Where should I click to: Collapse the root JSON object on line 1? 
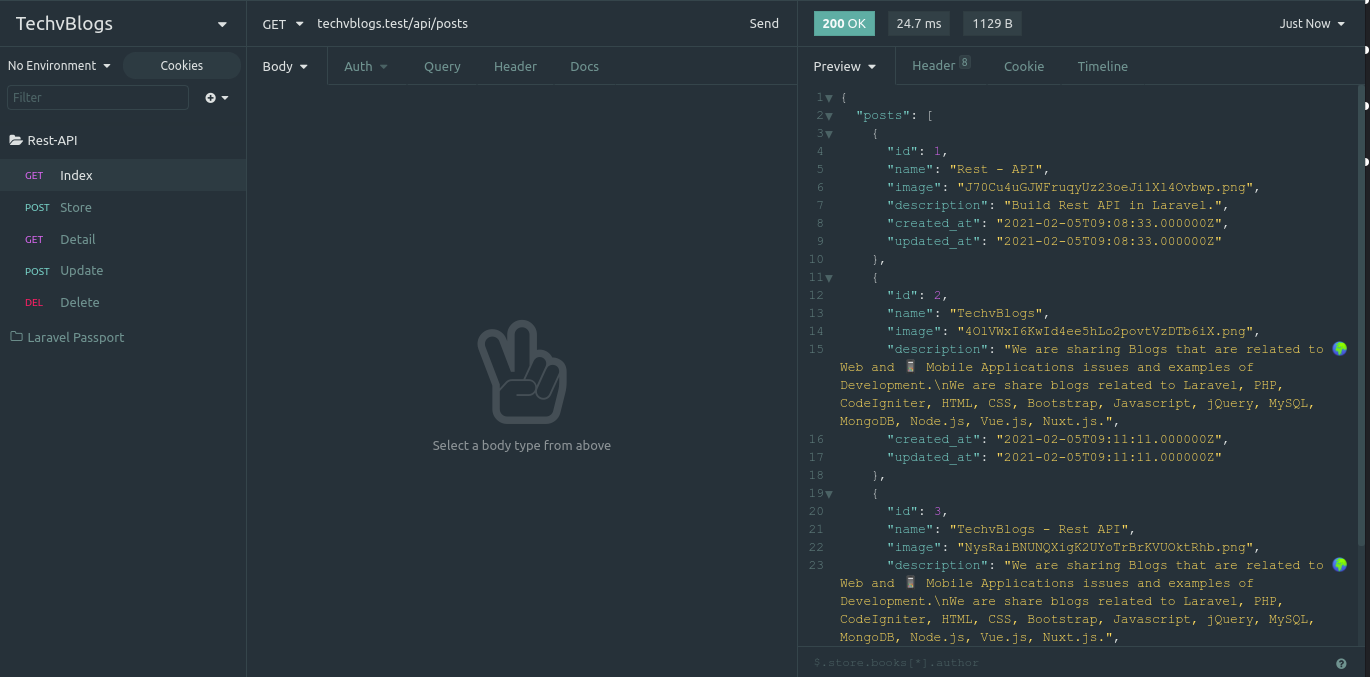(829, 98)
